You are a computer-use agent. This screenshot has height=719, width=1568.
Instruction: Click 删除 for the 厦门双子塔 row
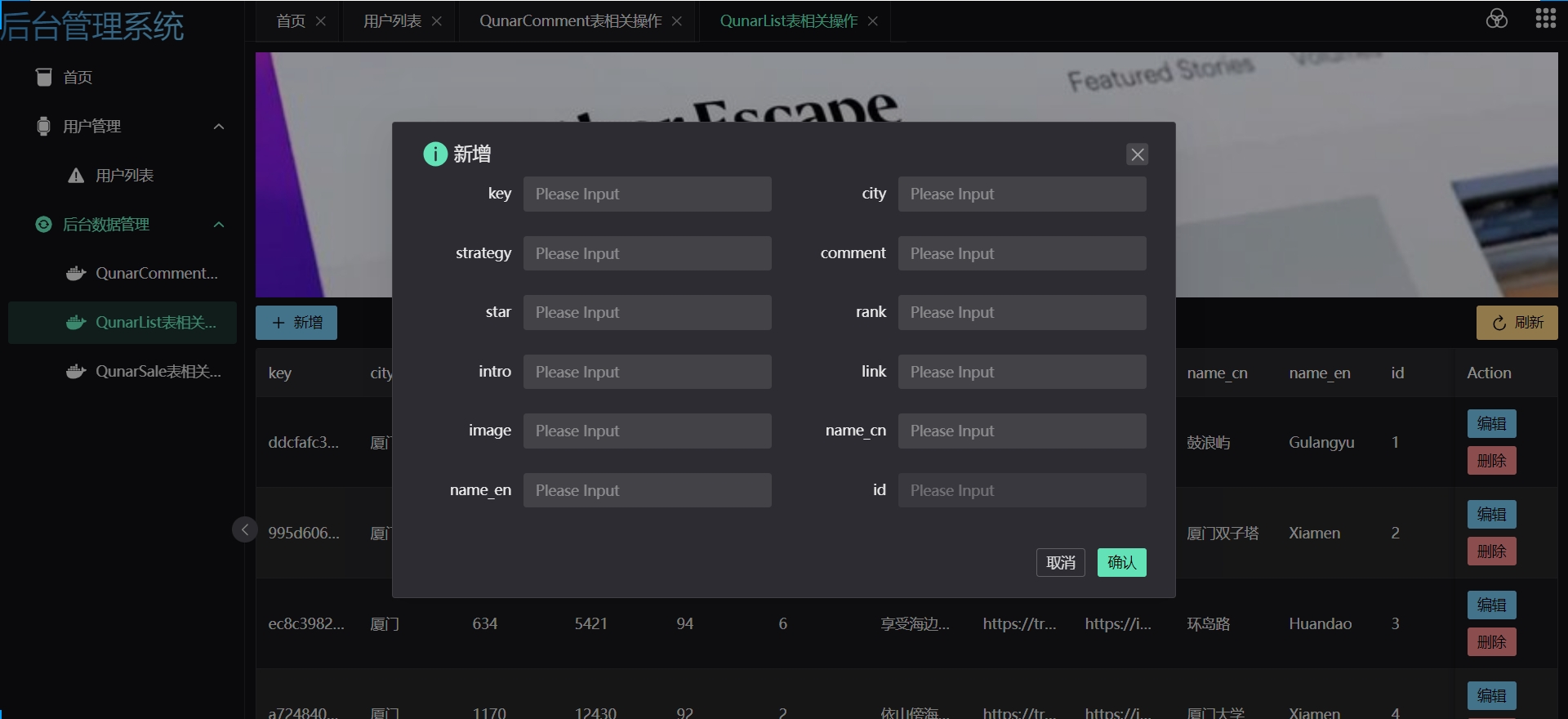[1492, 552]
